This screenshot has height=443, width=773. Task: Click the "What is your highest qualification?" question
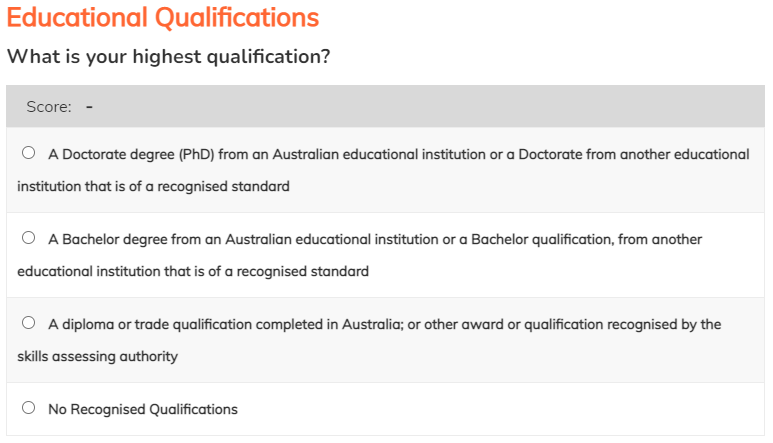pos(168,57)
